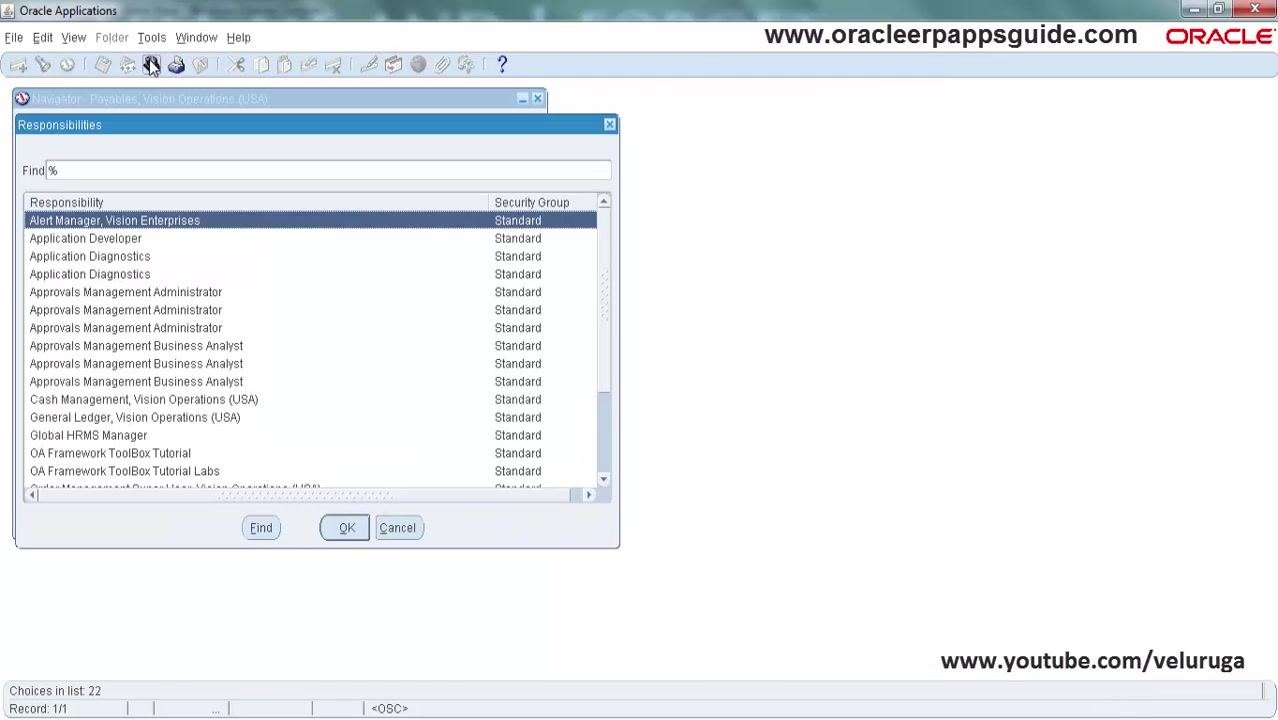Open the Tools menu
This screenshot has width=1278, height=720.
point(152,38)
